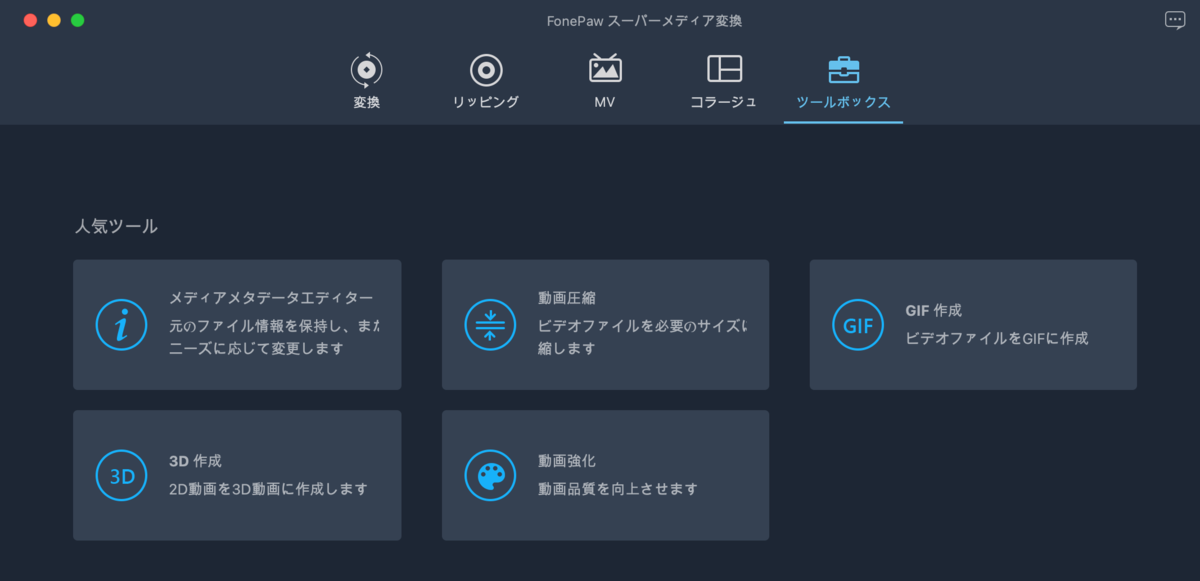Click the text ビデオファイルをGIFに作成

(x=997, y=339)
